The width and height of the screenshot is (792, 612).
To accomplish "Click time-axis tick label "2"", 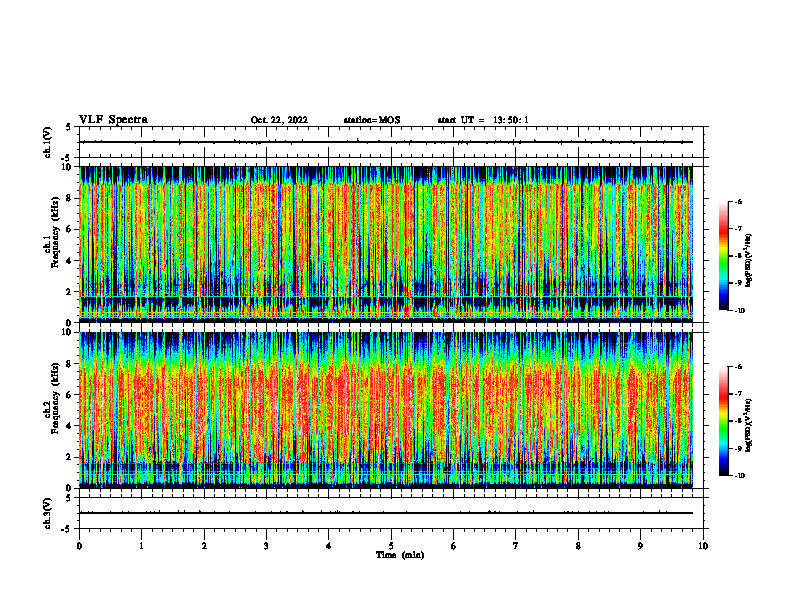I will coord(204,546).
